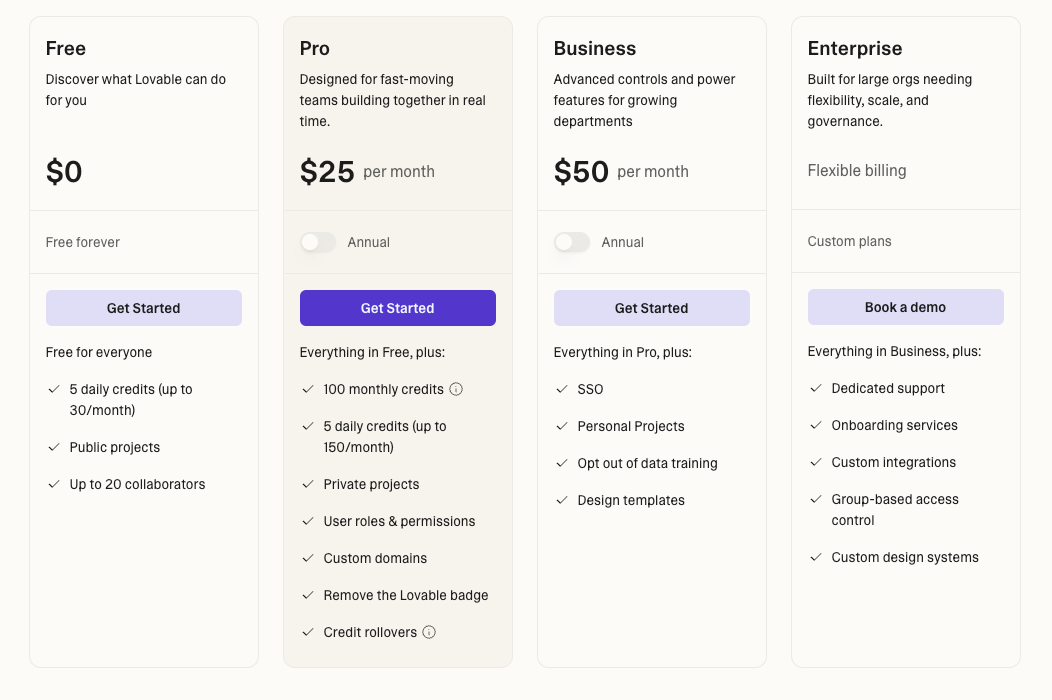
Task: Click Get Started on the Free plan
Action: [x=144, y=308]
